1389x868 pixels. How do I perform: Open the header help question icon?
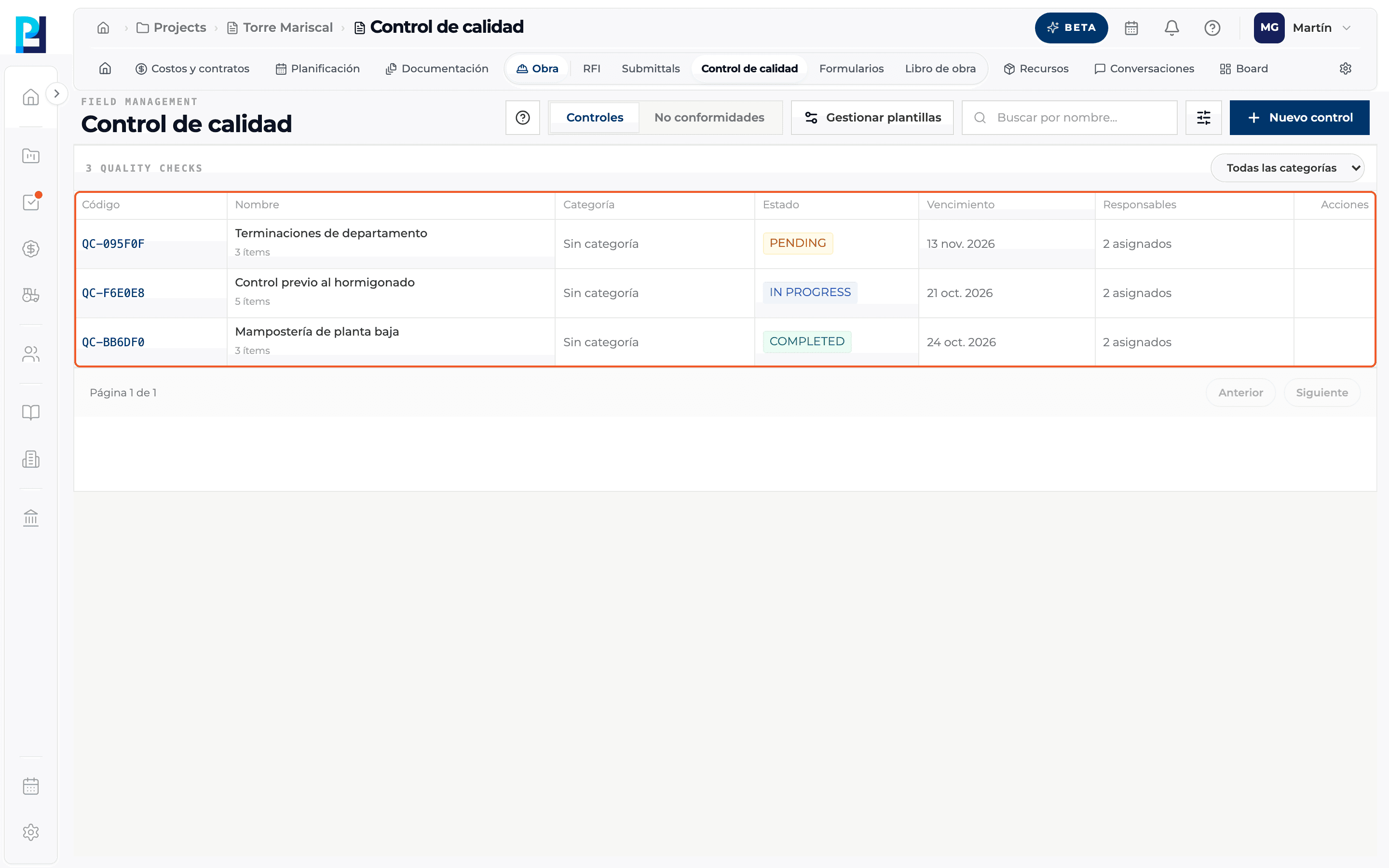click(1212, 27)
